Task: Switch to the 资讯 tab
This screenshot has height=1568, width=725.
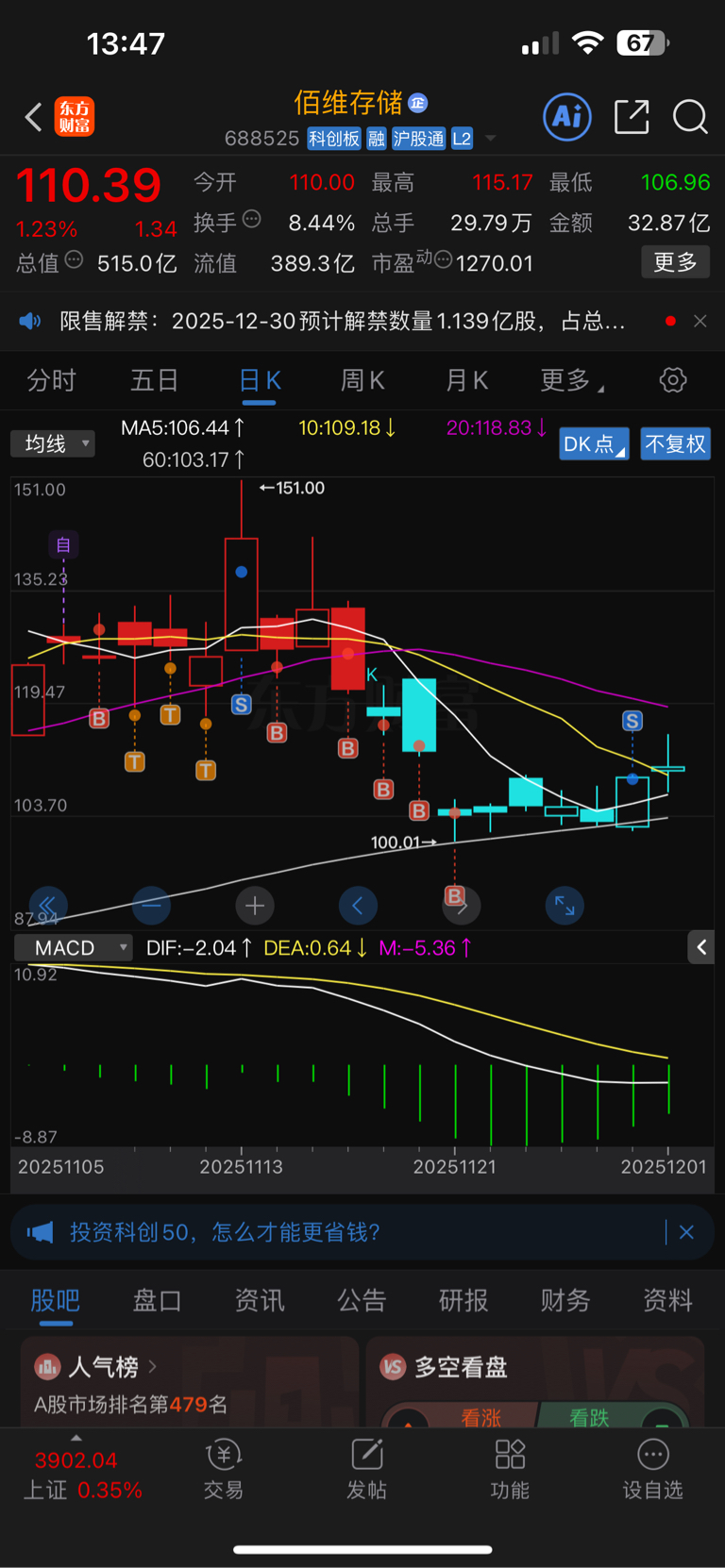Action: pos(260,1301)
